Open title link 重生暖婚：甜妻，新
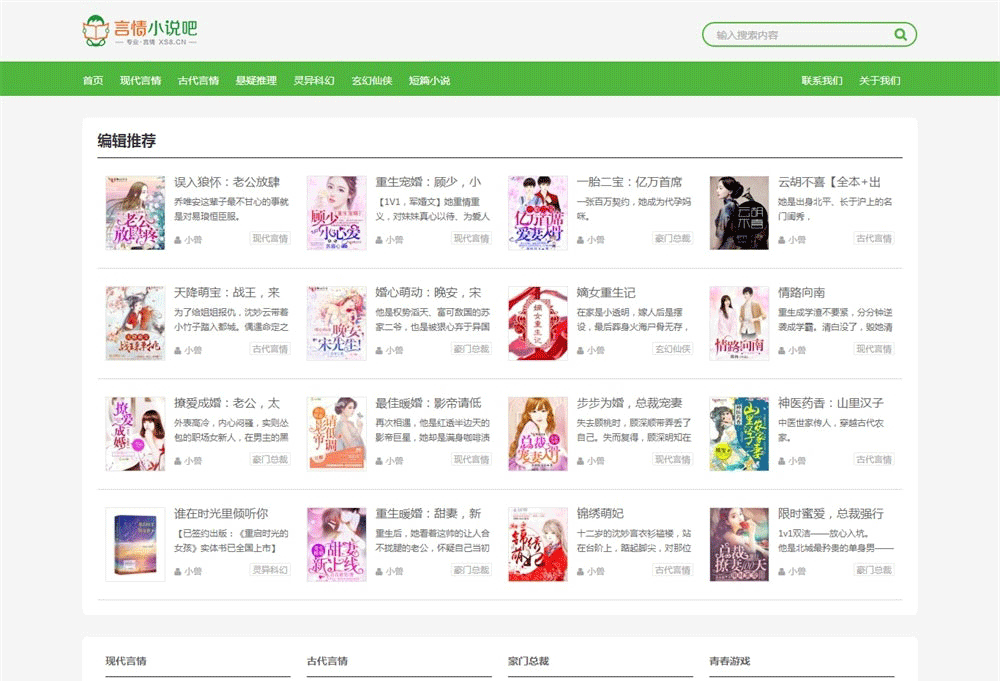1000x681 pixels. [428, 513]
